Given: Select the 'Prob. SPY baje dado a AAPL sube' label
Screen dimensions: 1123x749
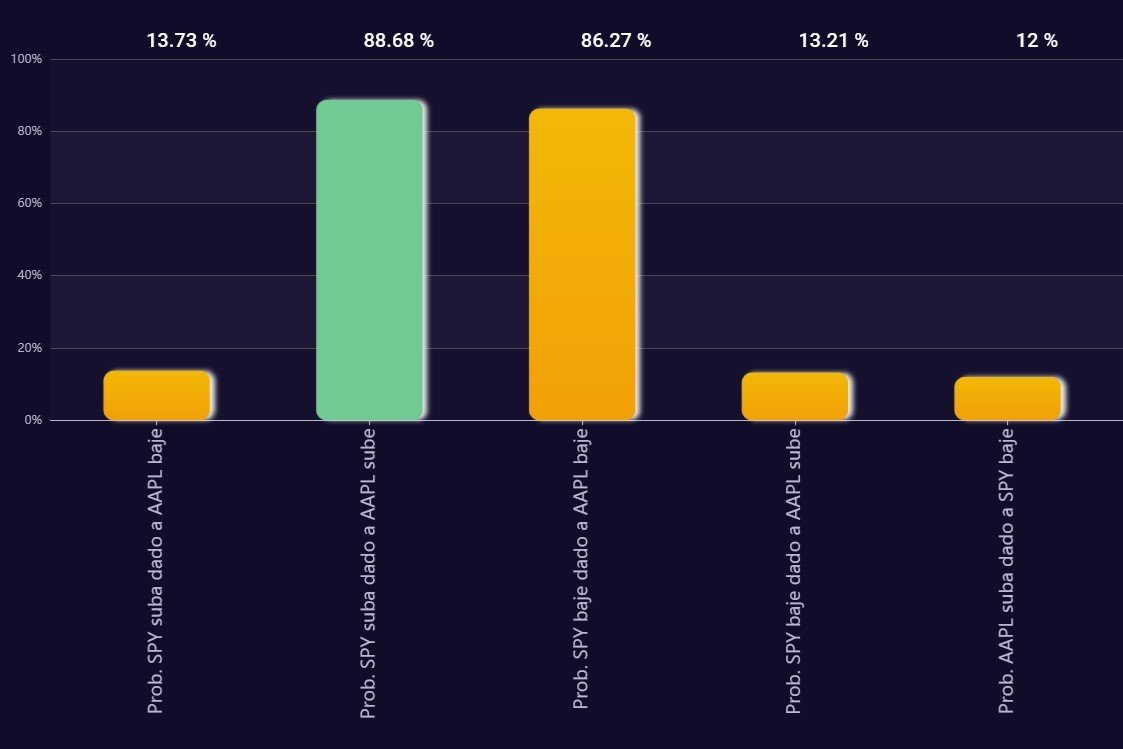Looking at the screenshot, I should pyautogui.click(x=794, y=569).
